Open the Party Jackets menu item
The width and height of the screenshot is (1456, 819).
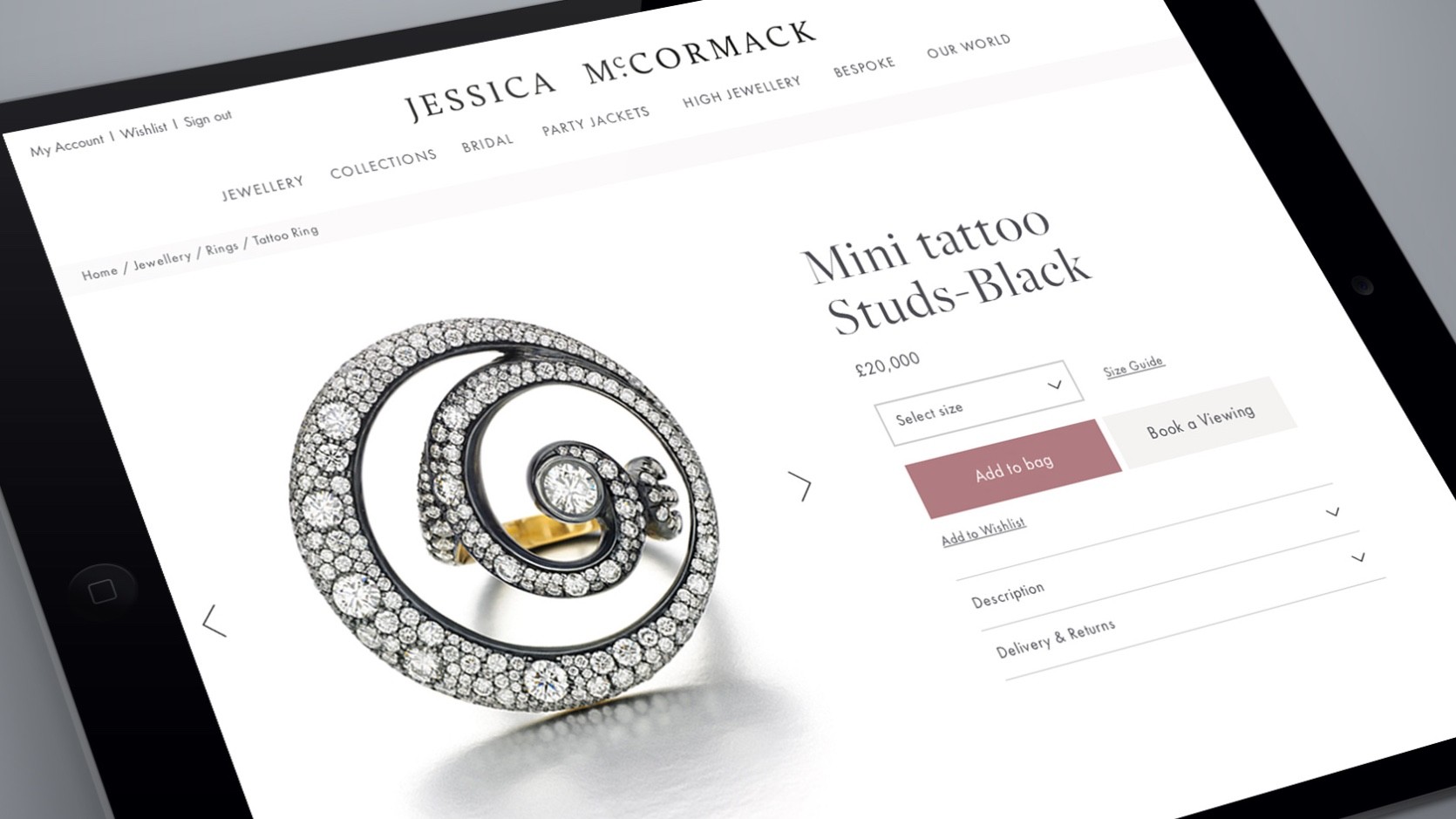coord(595,120)
